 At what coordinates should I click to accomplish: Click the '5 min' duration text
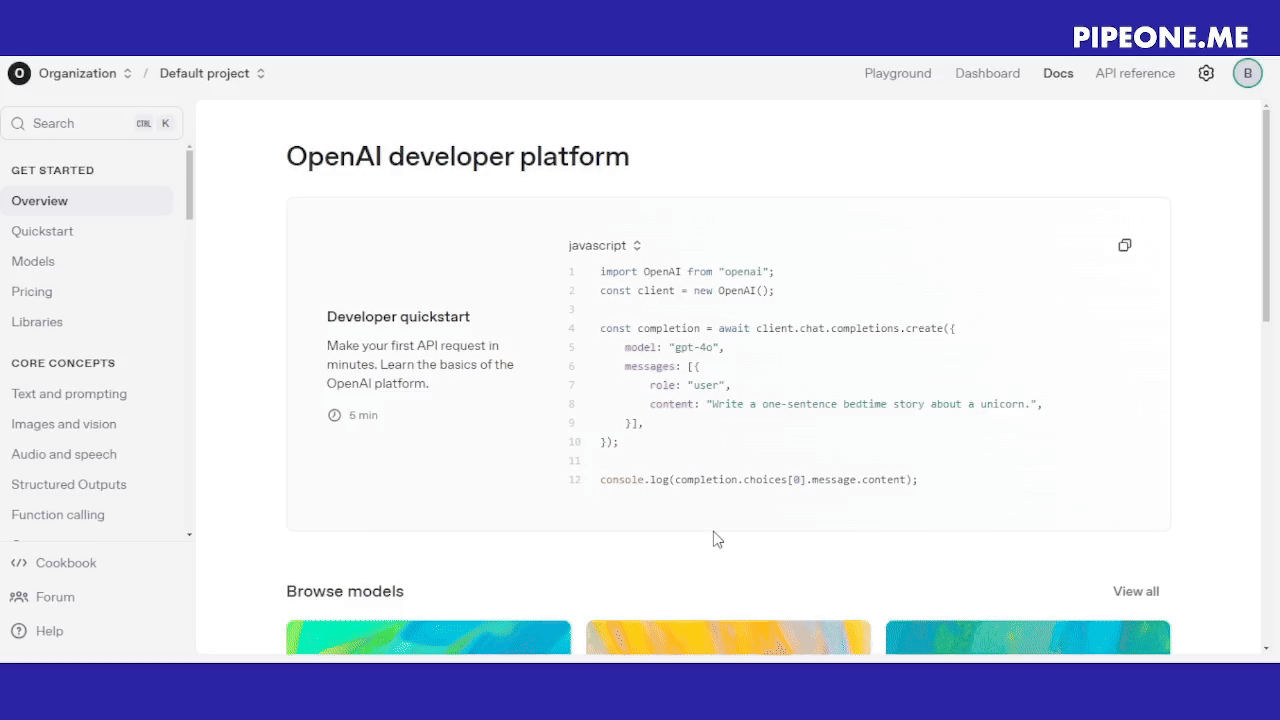[x=363, y=415]
